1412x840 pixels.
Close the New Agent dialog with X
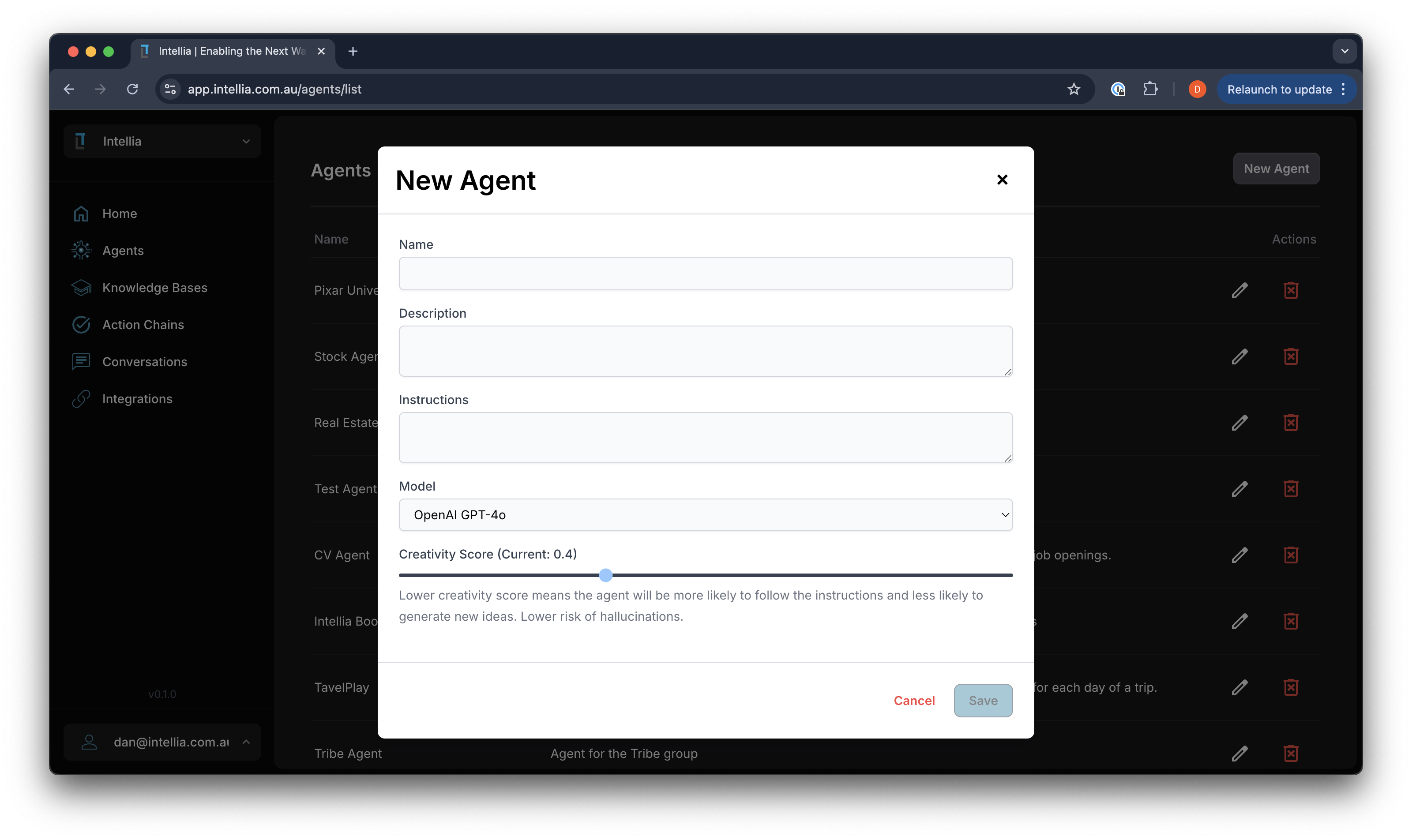tap(1002, 180)
